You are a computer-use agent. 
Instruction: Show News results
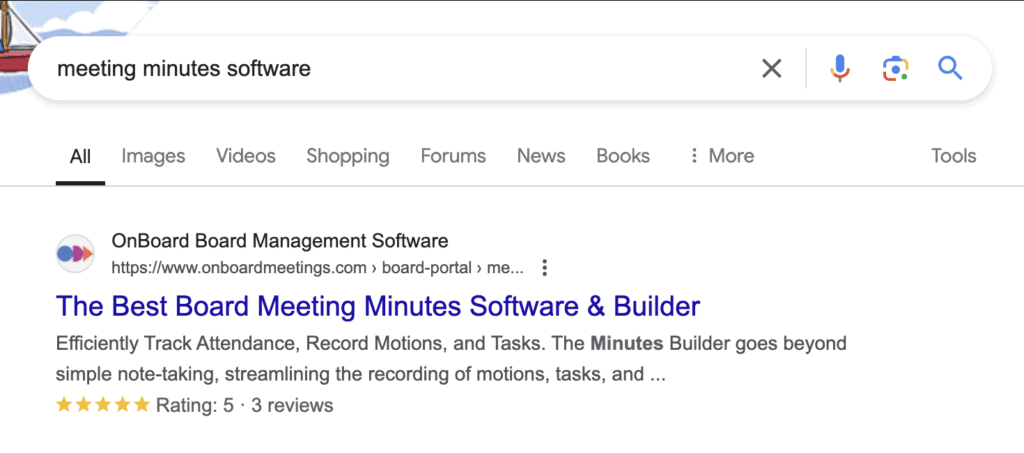tap(541, 156)
